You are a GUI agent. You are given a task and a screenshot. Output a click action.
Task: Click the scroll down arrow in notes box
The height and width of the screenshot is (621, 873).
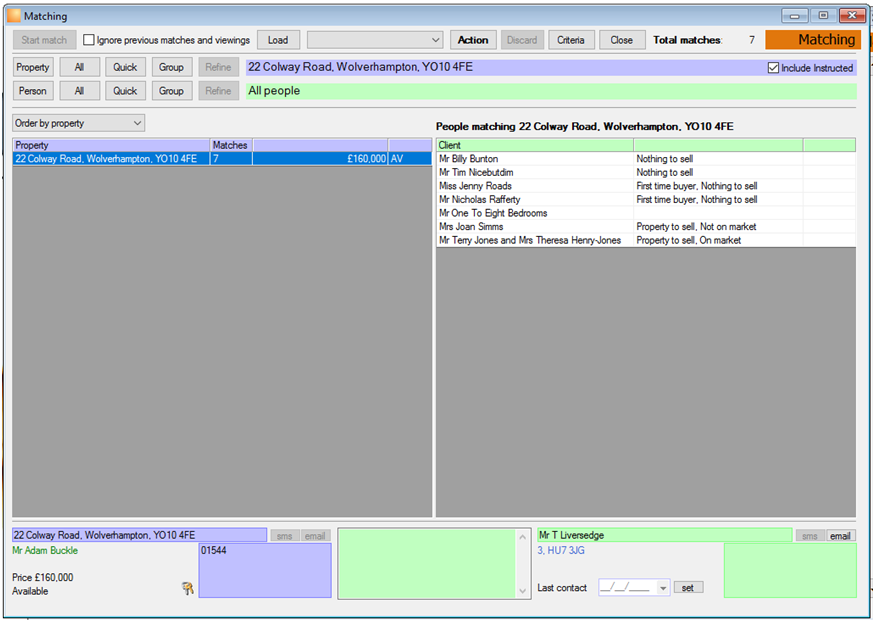522,591
